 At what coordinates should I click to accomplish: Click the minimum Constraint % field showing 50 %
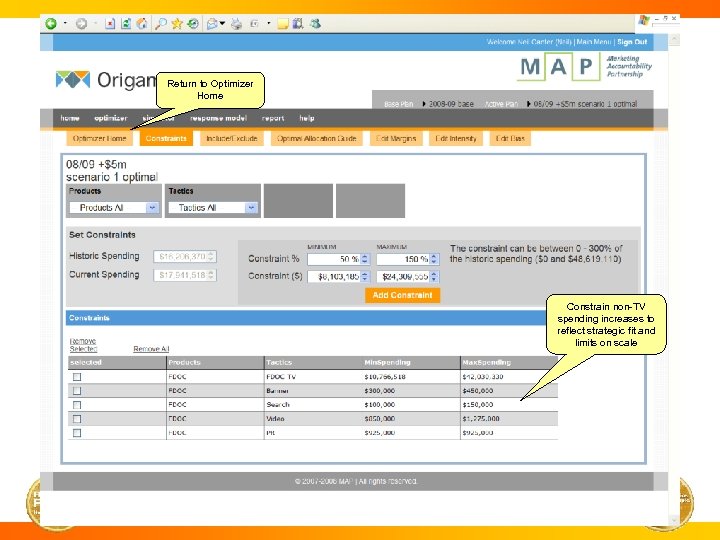tap(338, 259)
